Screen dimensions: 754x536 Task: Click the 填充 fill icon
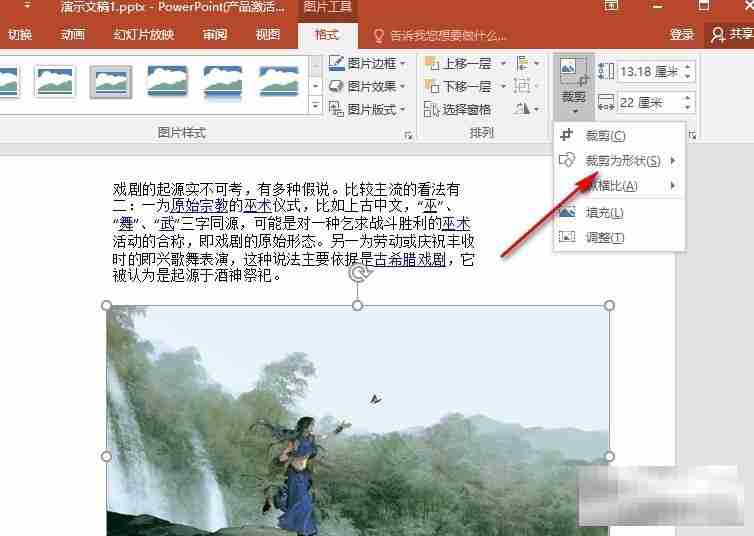tap(567, 212)
